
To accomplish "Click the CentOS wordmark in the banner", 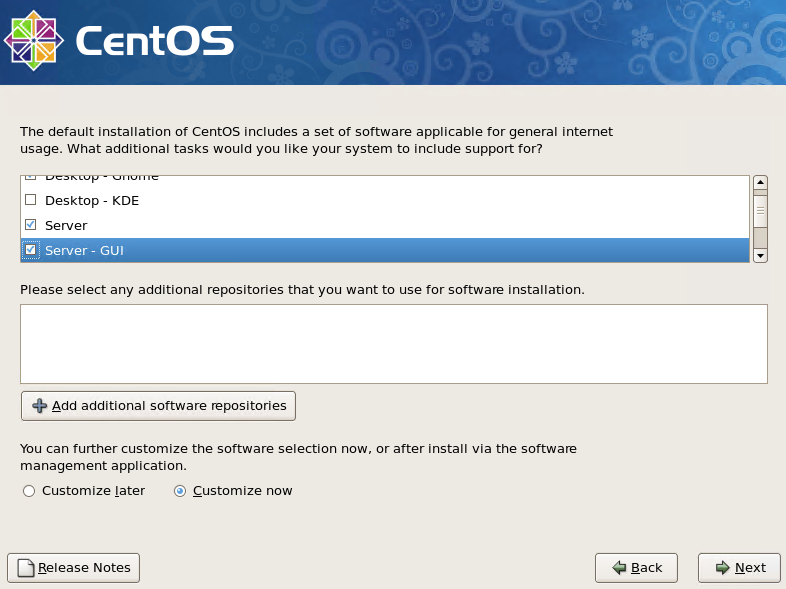I will [154, 42].
